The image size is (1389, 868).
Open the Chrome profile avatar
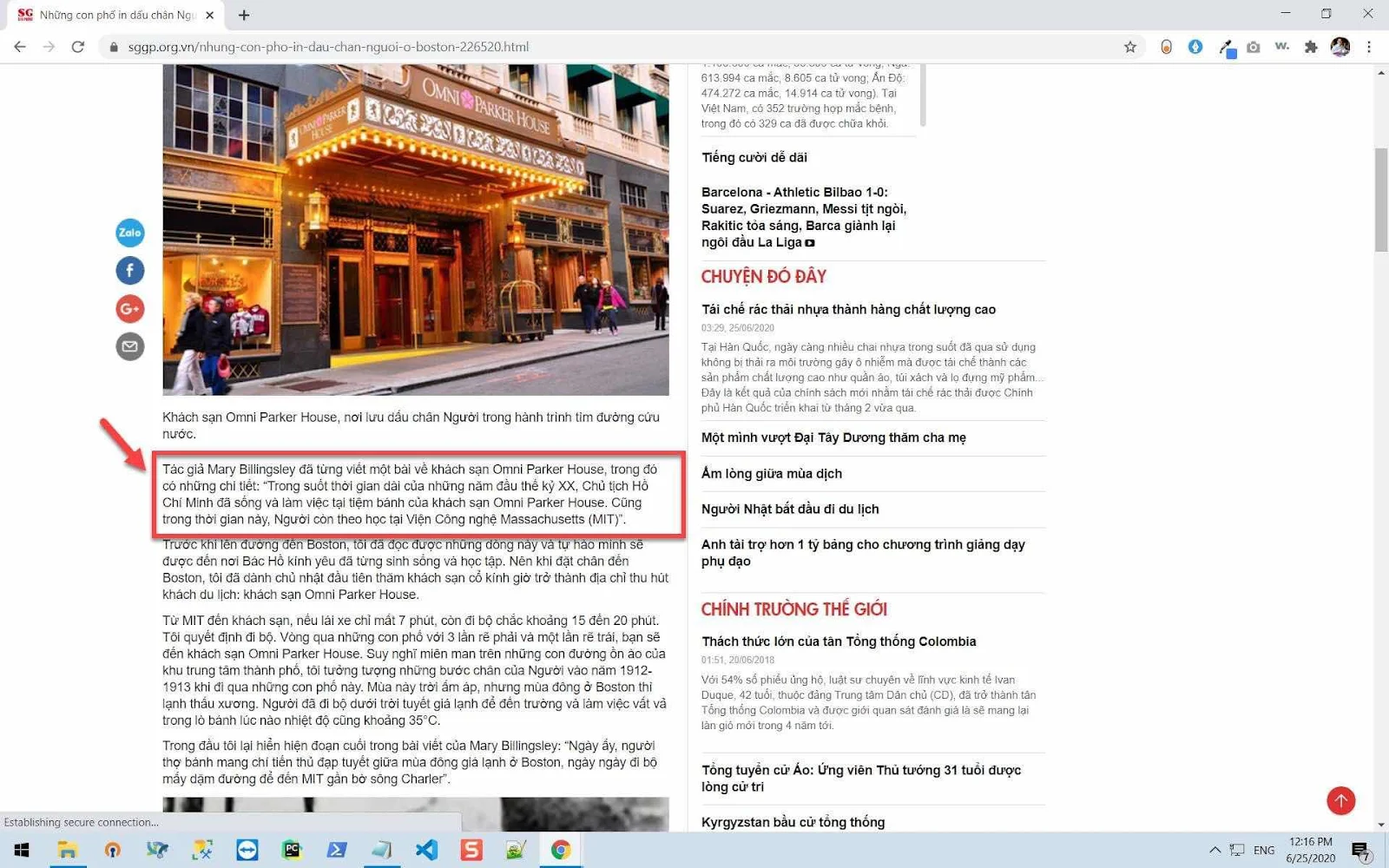pyautogui.click(x=1340, y=47)
